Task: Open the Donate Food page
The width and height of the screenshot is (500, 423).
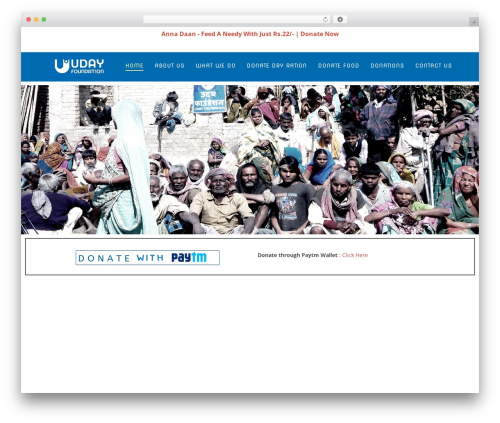Action: tap(338, 66)
